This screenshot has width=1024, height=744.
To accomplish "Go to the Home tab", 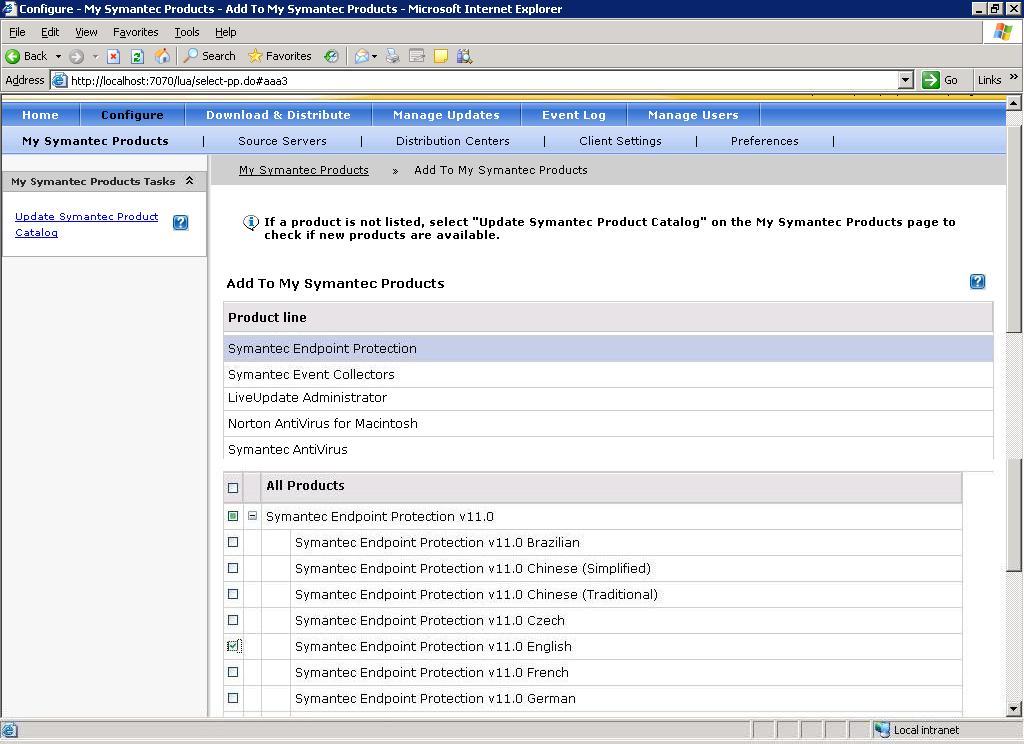I will click(x=40, y=115).
